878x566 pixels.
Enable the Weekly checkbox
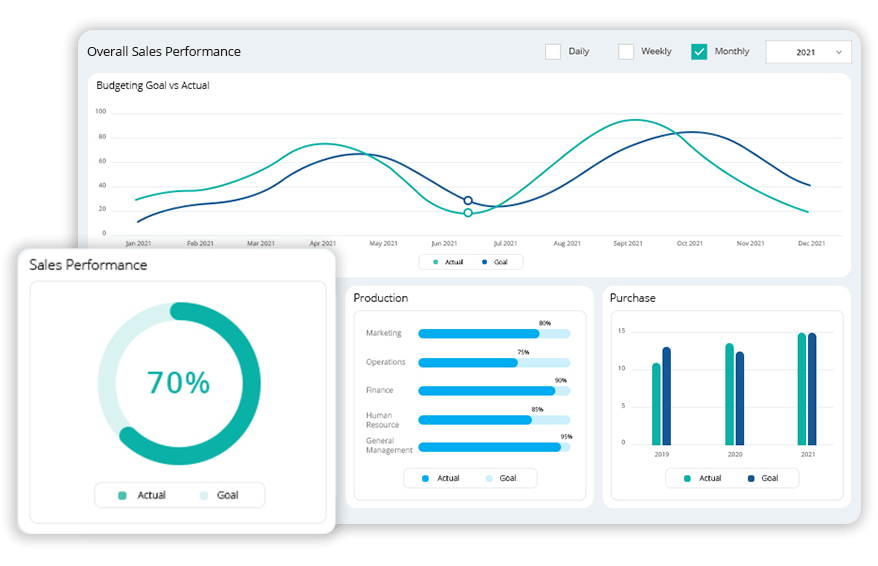(626, 52)
